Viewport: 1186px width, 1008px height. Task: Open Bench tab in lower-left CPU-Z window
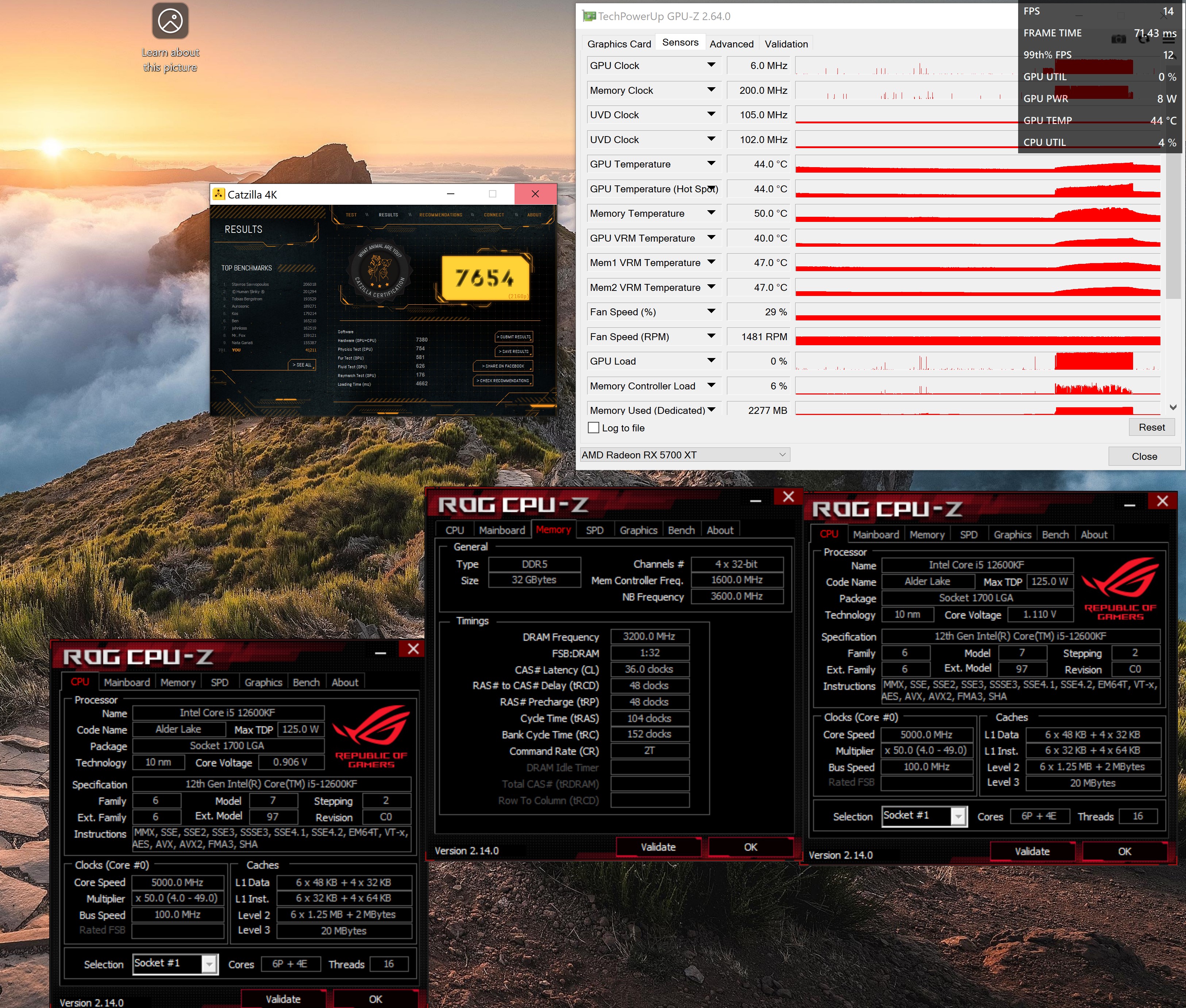click(x=306, y=682)
